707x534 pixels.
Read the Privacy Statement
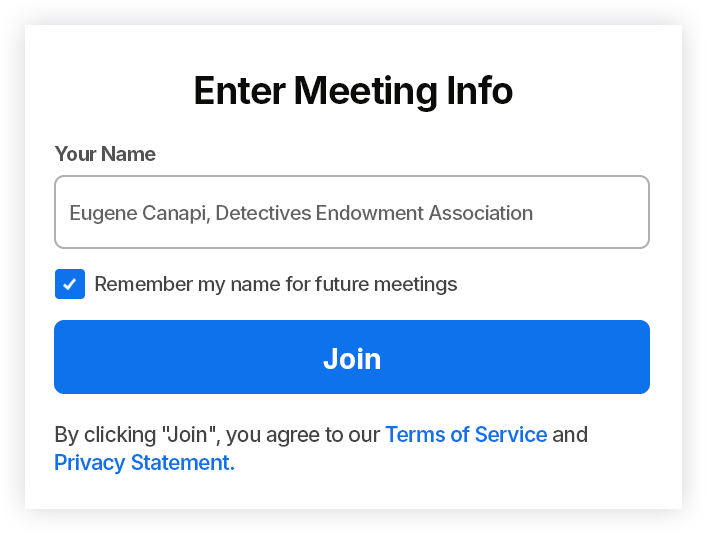144,463
